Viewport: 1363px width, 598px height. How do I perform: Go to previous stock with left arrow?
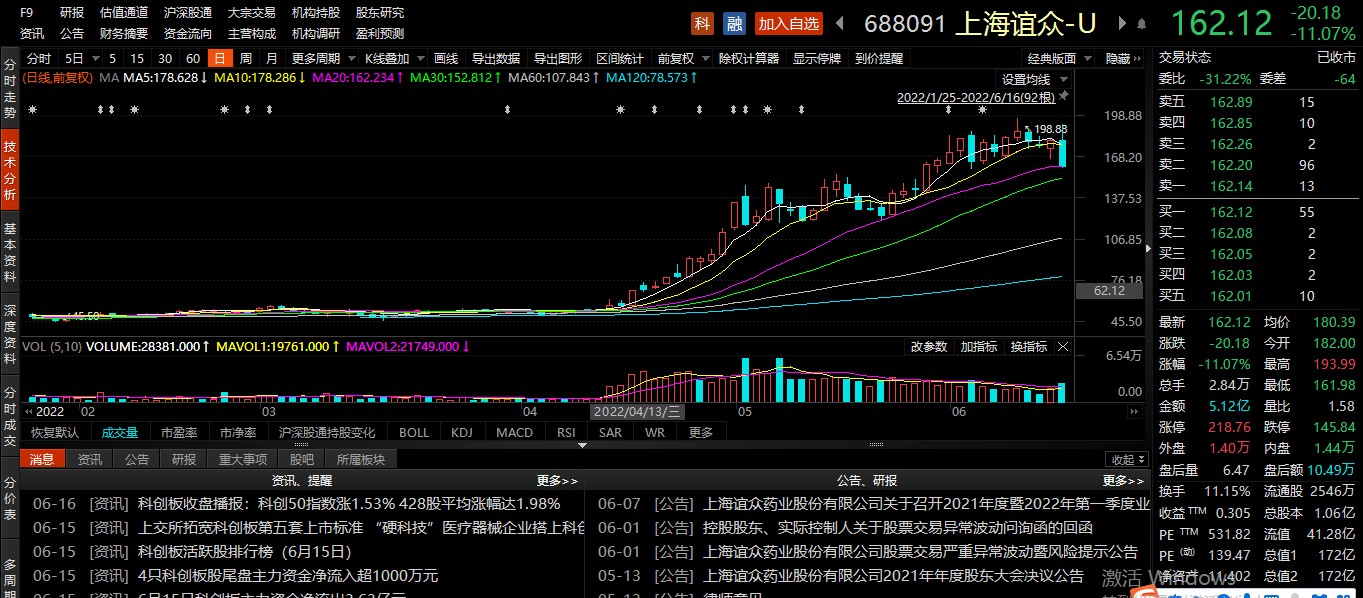point(841,24)
